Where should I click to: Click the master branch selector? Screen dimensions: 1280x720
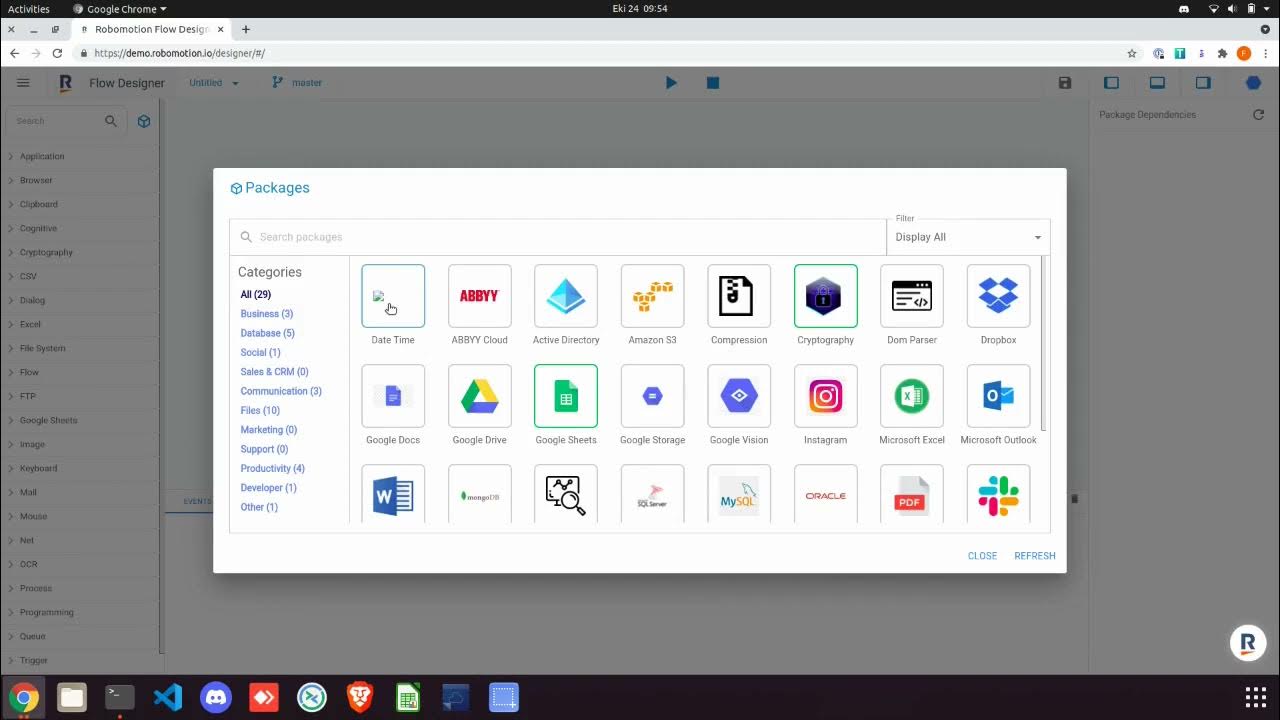tap(297, 83)
